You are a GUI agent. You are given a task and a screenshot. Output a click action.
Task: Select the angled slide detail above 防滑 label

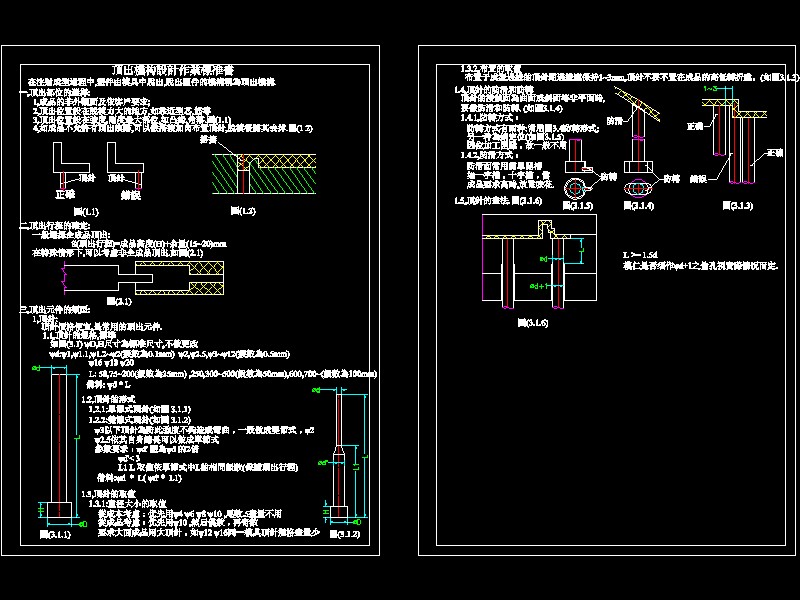637,102
